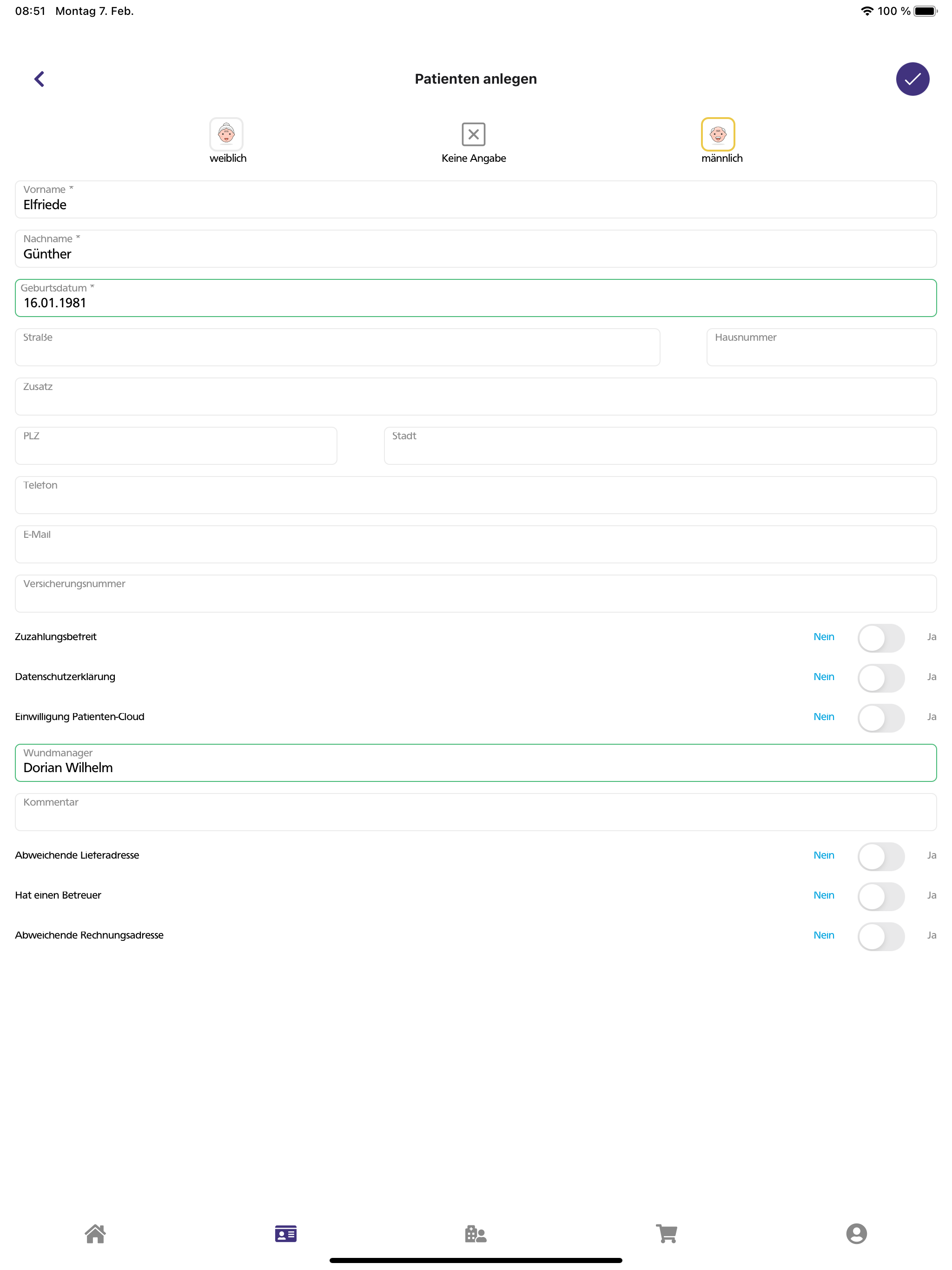This screenshot has height=1270, width=952.
Task: Tap Ja label for Abweichende Rechnungsadresse
Action: click(x=932, y=935)
